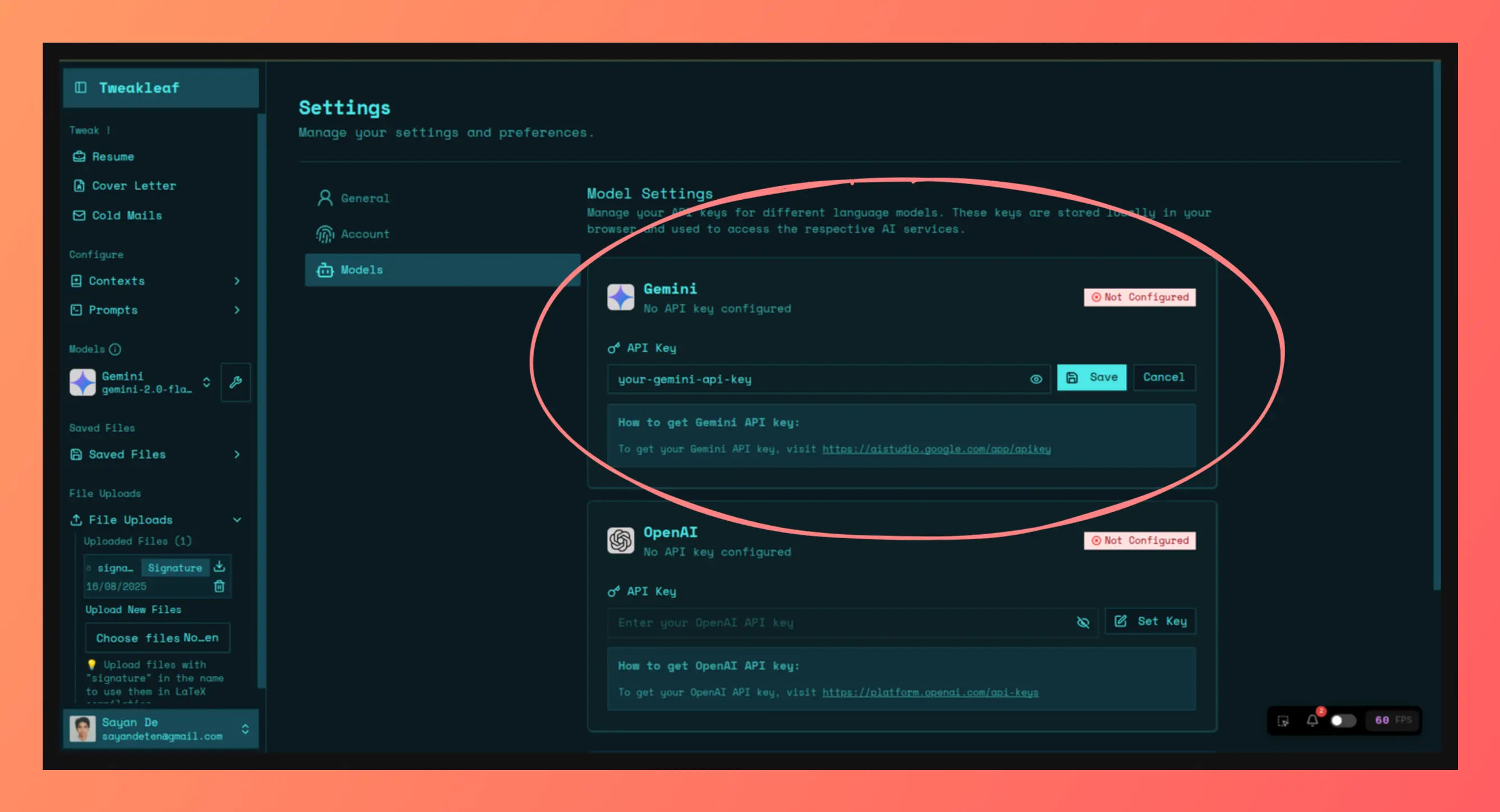
Task: Save the Gemini API key
Action: (x=1091, y=378)
